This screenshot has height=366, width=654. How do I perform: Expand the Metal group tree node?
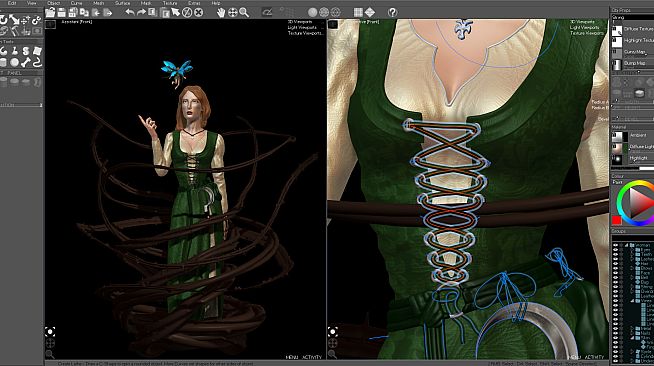click(632, 328)
